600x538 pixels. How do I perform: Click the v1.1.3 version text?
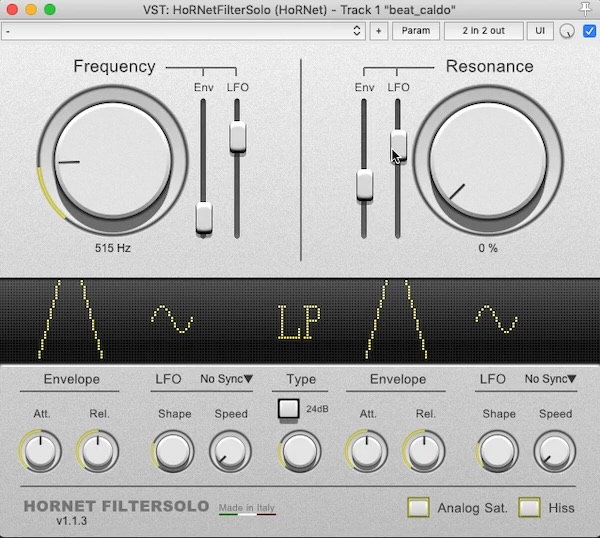tap(72, 521)
